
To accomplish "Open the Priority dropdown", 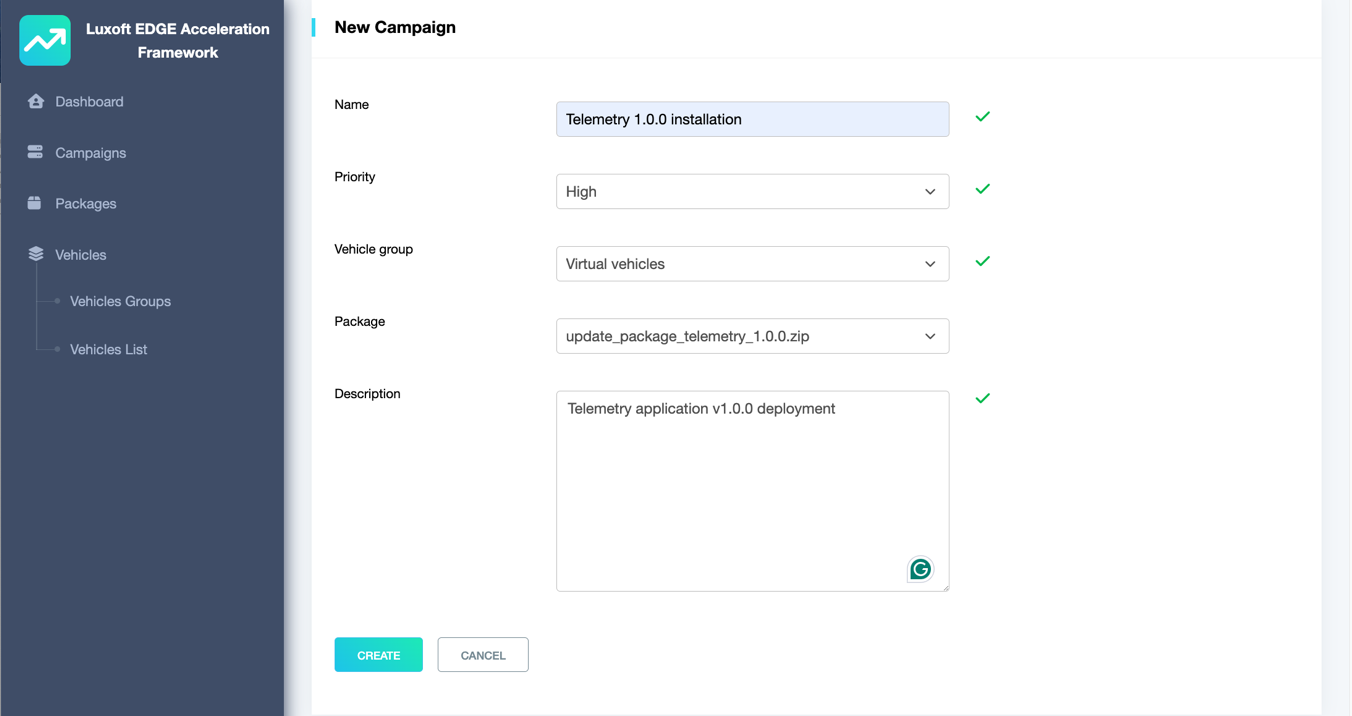I will [752, 192].
